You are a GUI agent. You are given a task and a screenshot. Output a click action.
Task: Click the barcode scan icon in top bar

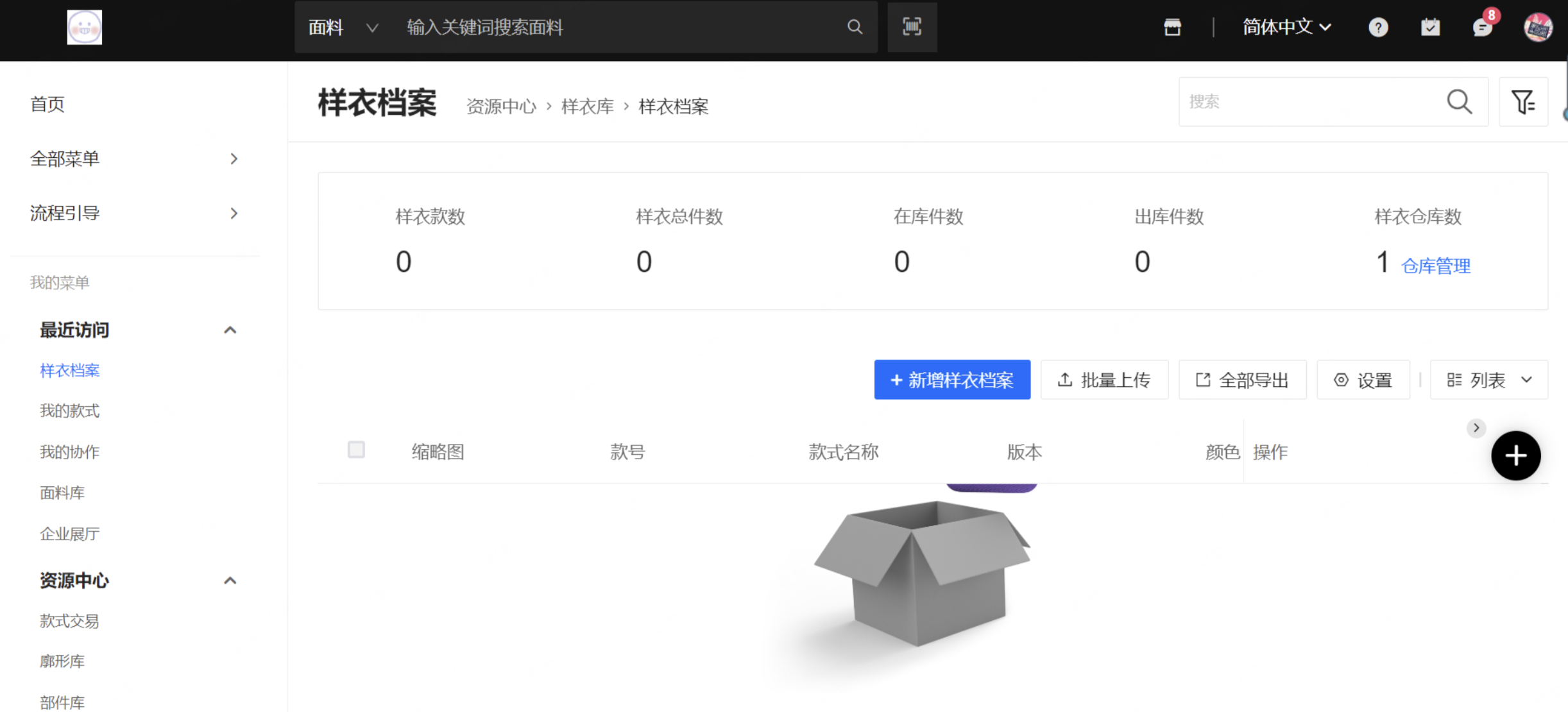pyautogui.click(x=912, y=27)
